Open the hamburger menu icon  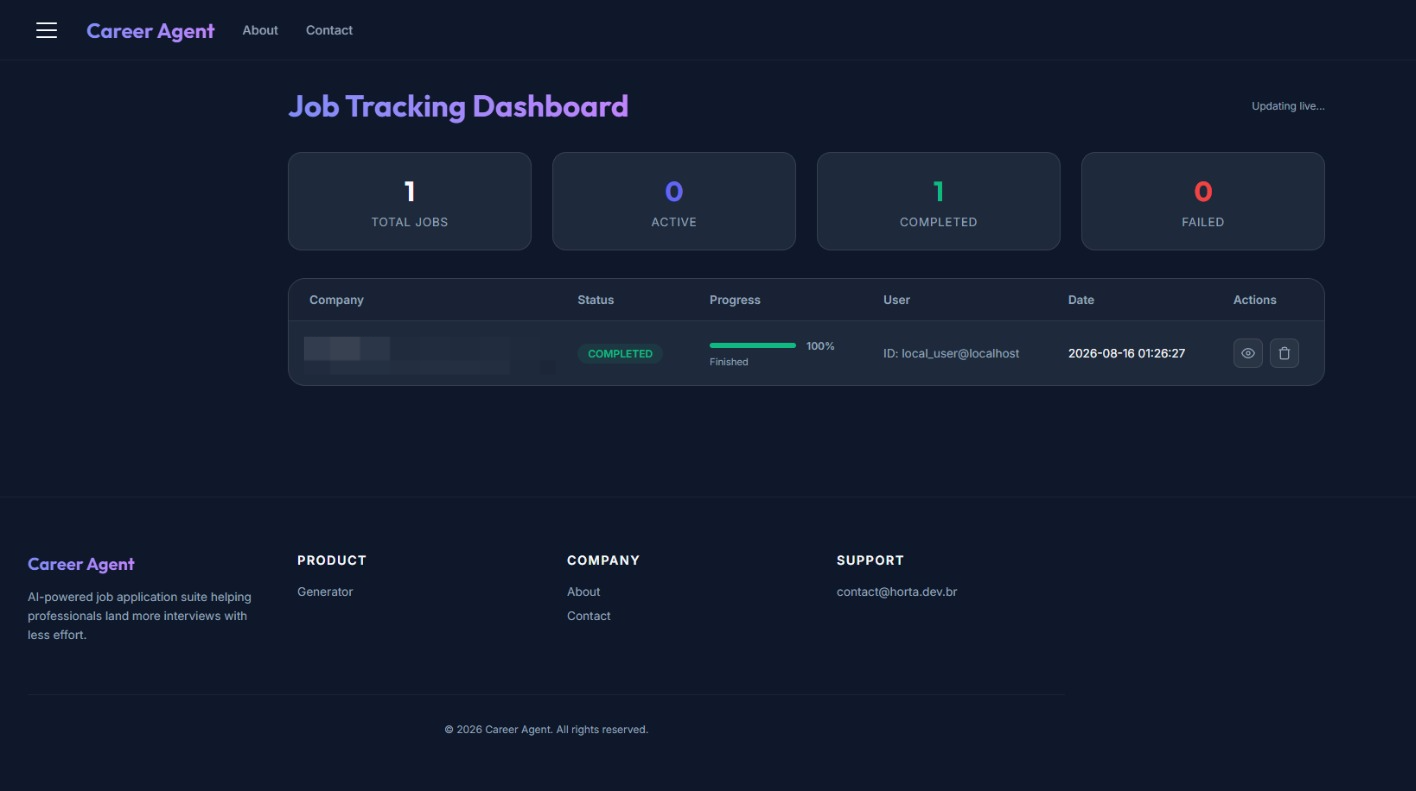(x=46, y=30)
